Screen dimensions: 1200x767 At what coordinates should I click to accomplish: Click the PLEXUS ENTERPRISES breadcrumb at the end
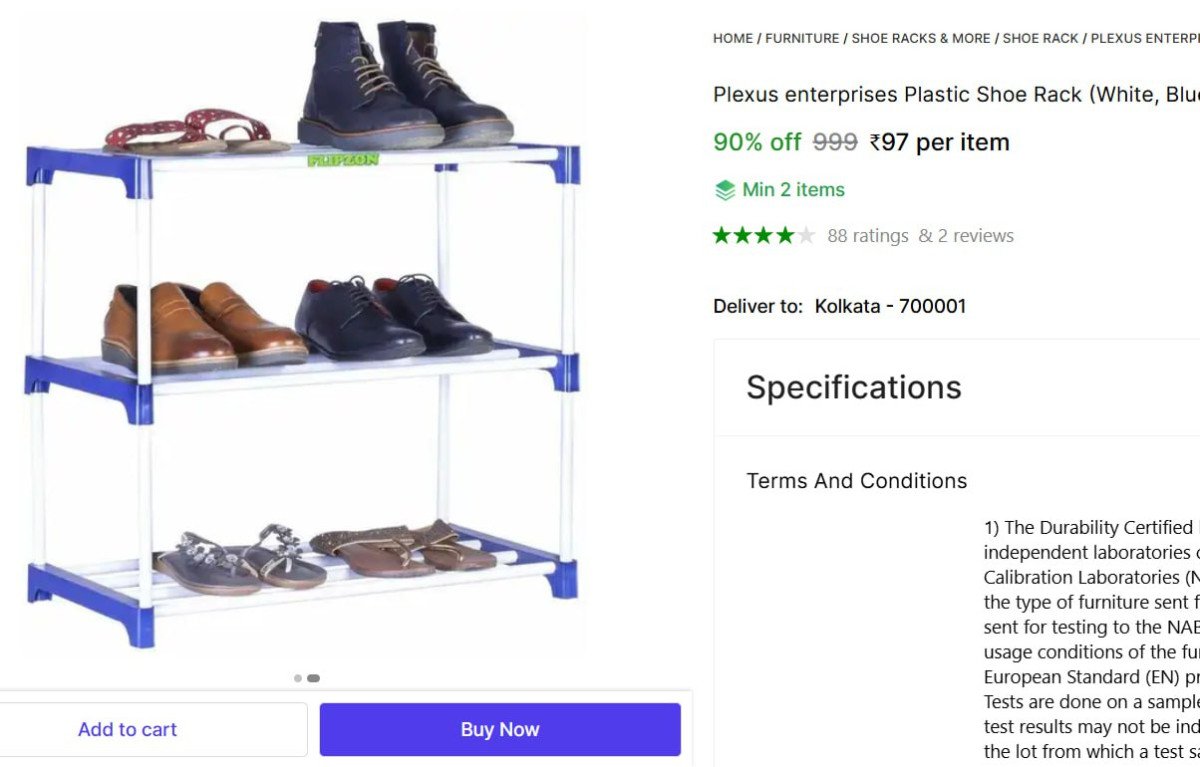click(x=1145, y=38)
